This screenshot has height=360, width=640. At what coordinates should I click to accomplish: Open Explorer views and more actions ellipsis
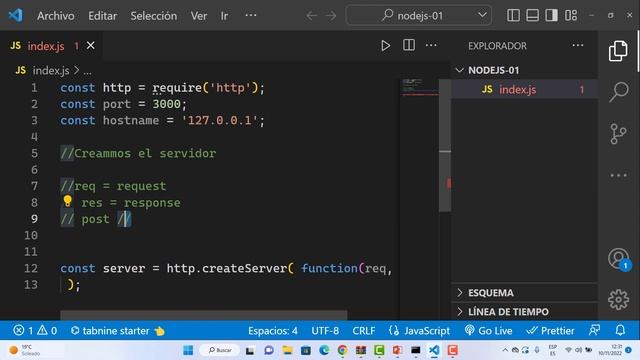pyautogui.click(x=578, y=45)
